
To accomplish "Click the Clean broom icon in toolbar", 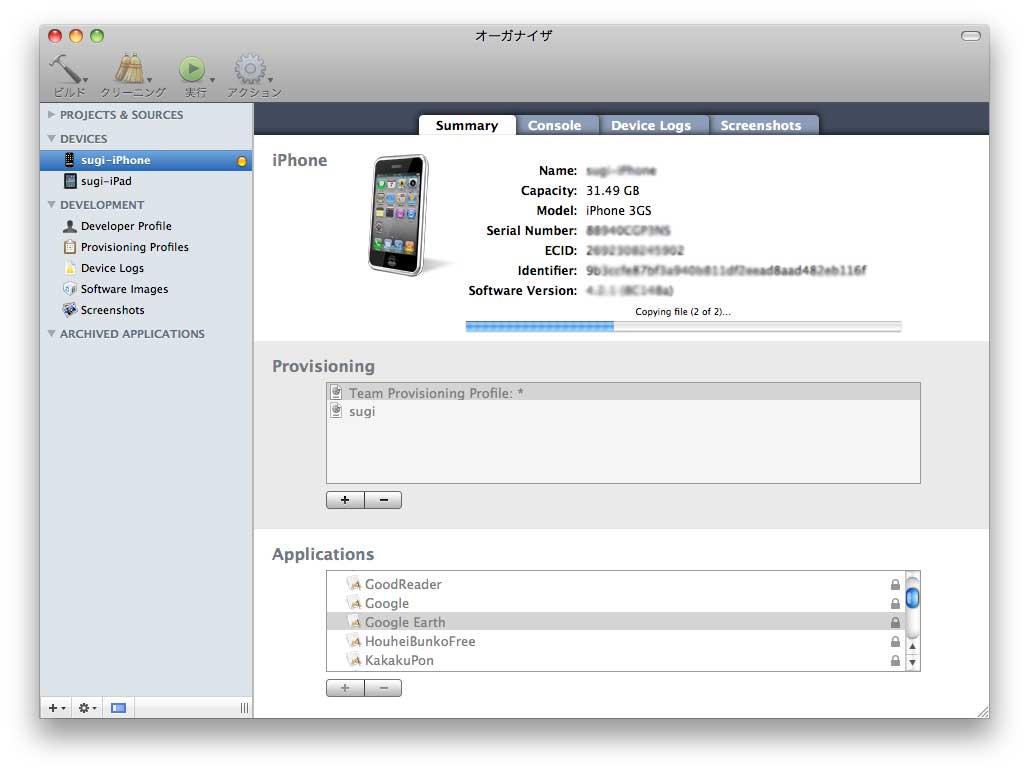I will tap(129, 69).
